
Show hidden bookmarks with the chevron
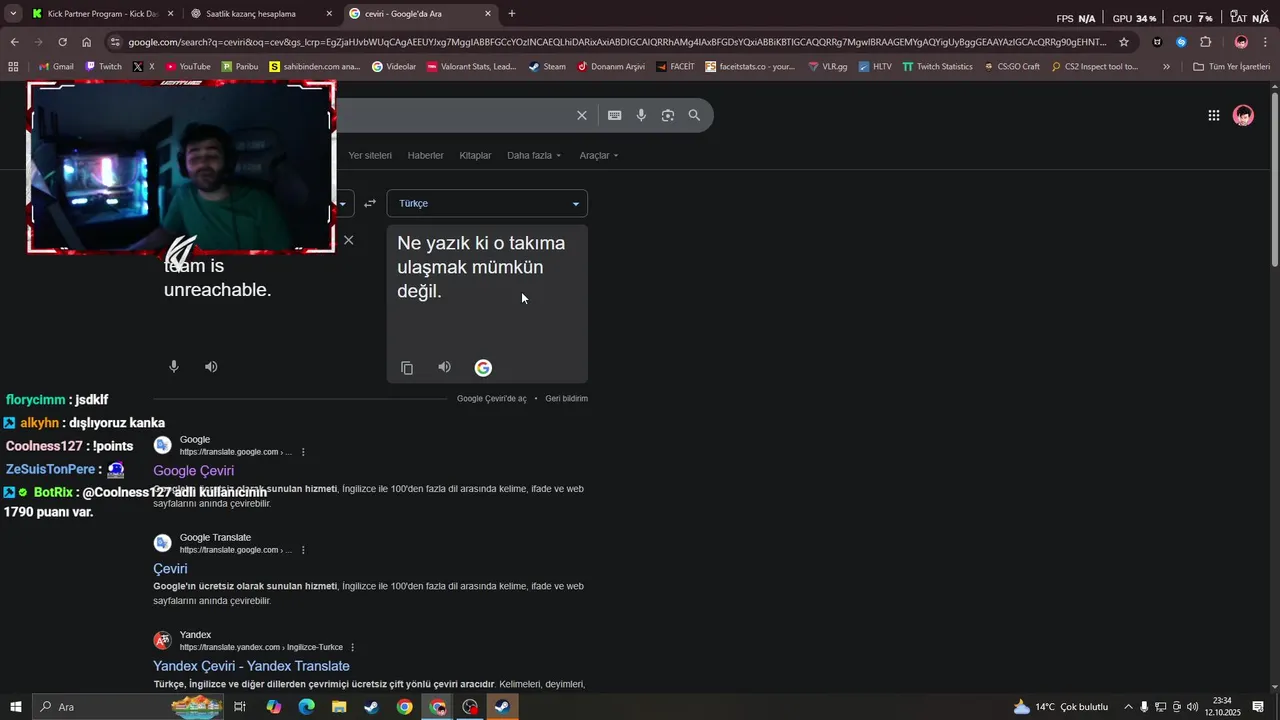coord(1166,67)
